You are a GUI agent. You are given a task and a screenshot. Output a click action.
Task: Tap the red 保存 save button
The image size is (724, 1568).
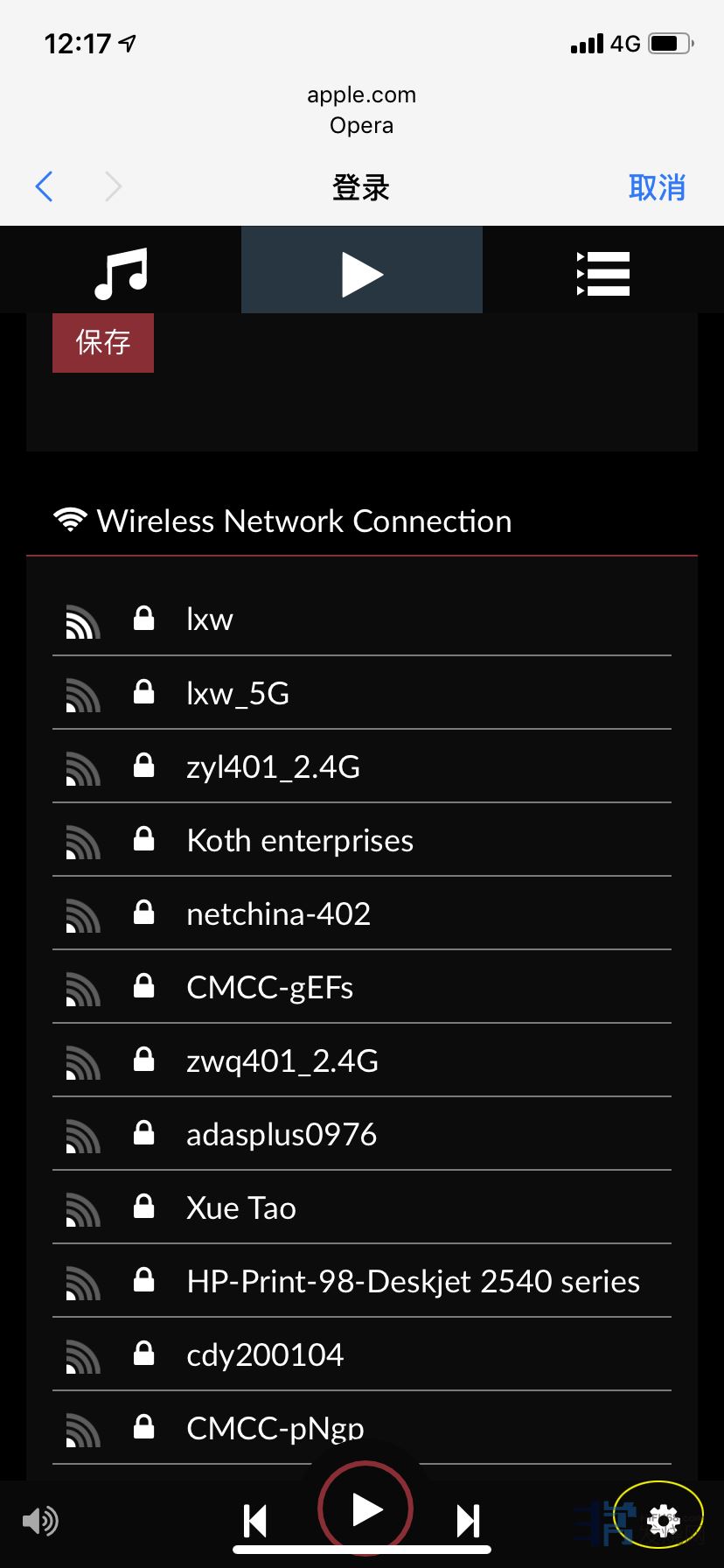103,342
